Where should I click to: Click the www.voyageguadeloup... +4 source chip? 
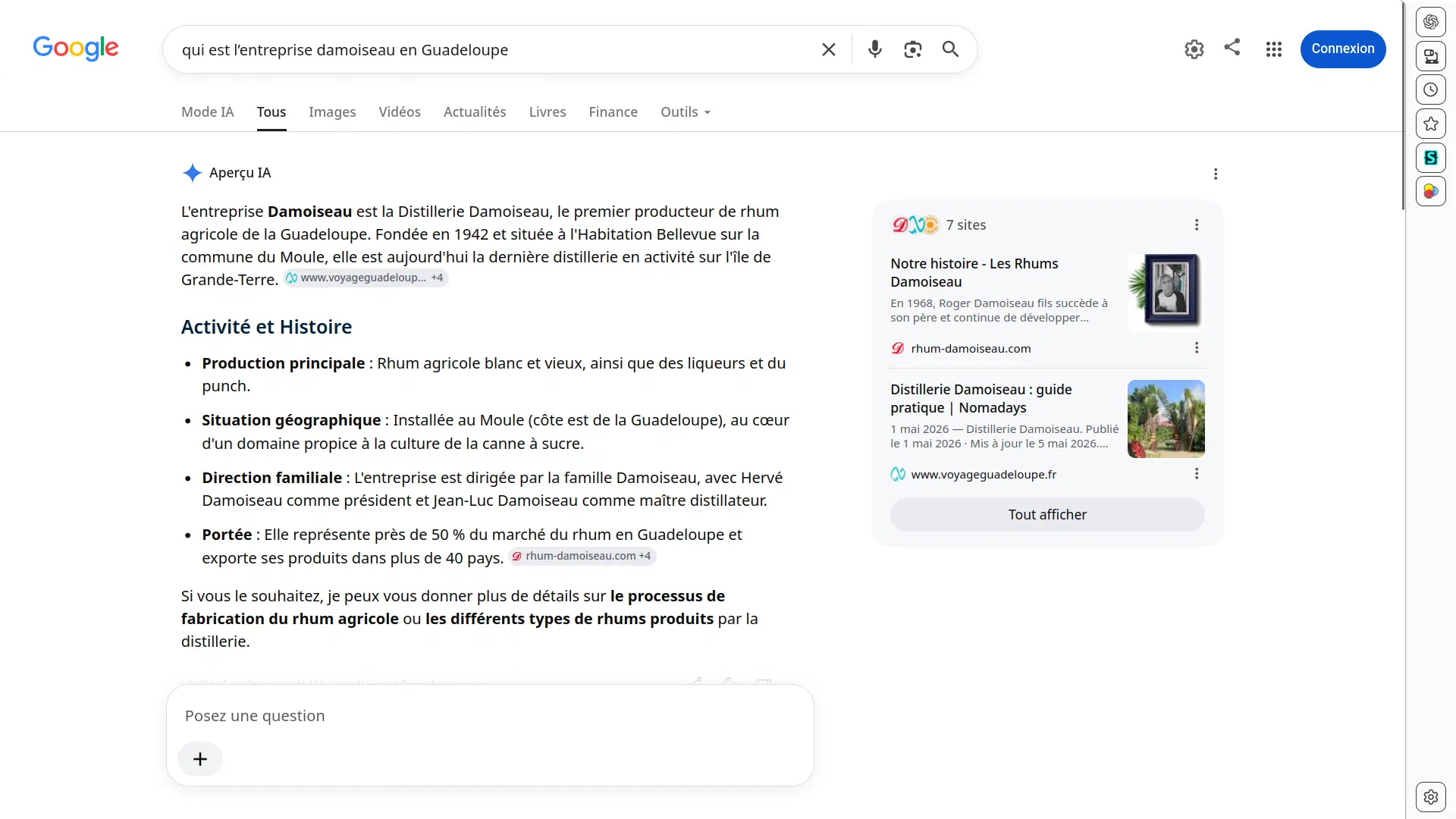pyautogui.click(x=366, y=278)
